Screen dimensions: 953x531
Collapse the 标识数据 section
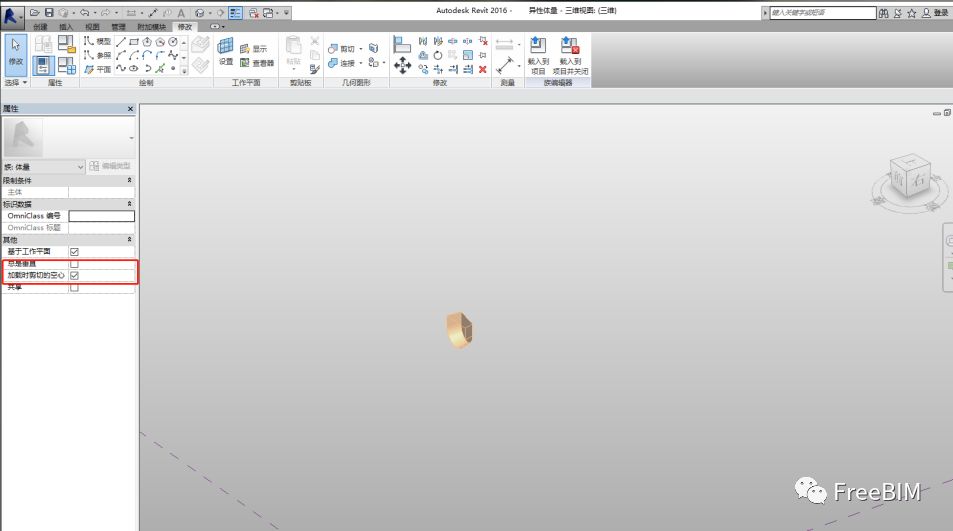[129, 204]
